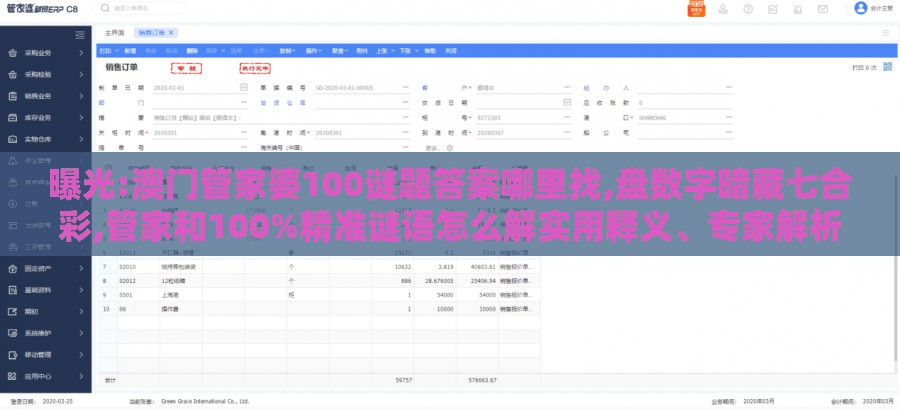This screenshot has width=900, height=409.
Task: Click the 更多... link in the form
Action: coord(433,147)
